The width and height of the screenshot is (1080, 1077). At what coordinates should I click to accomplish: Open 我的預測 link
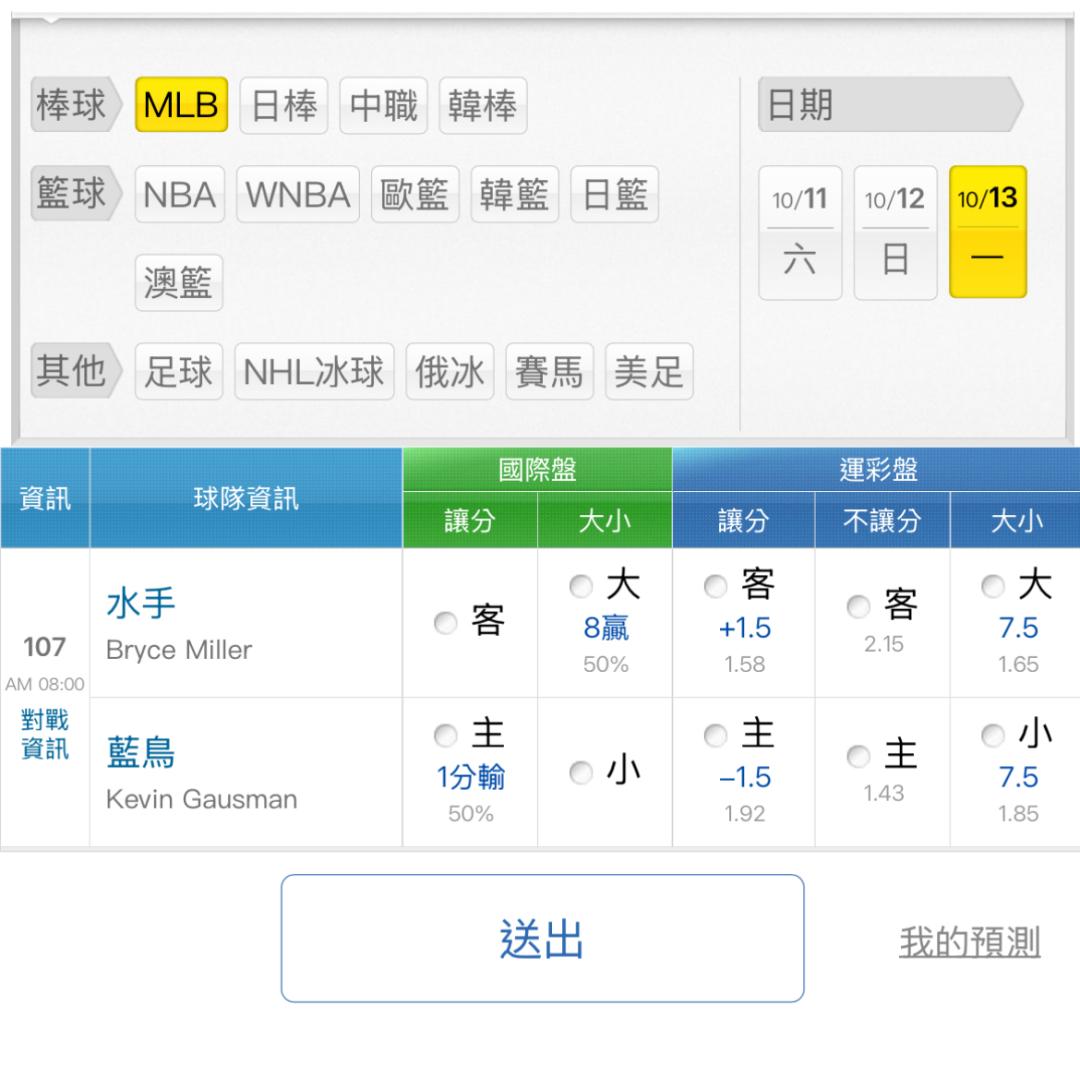click(x=969, y=942)
